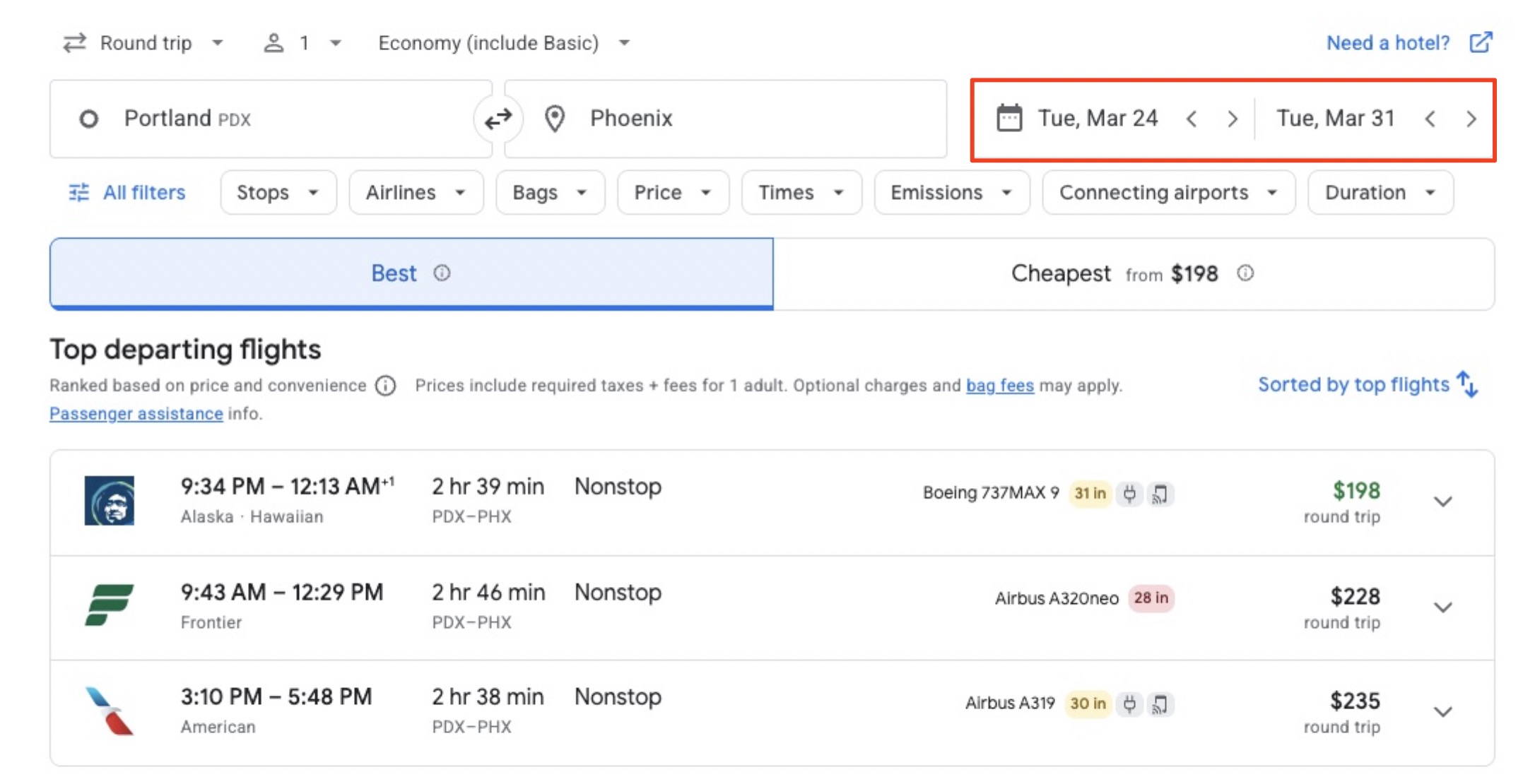Switch to the Cheapest tab

(x=1131, y=273)
